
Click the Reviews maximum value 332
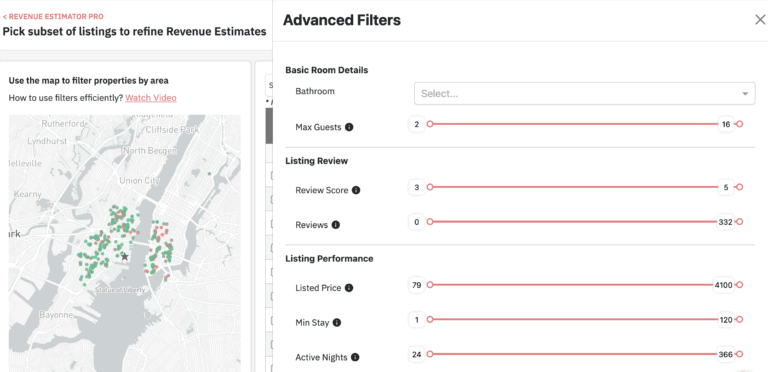click(x=725, y=222)
